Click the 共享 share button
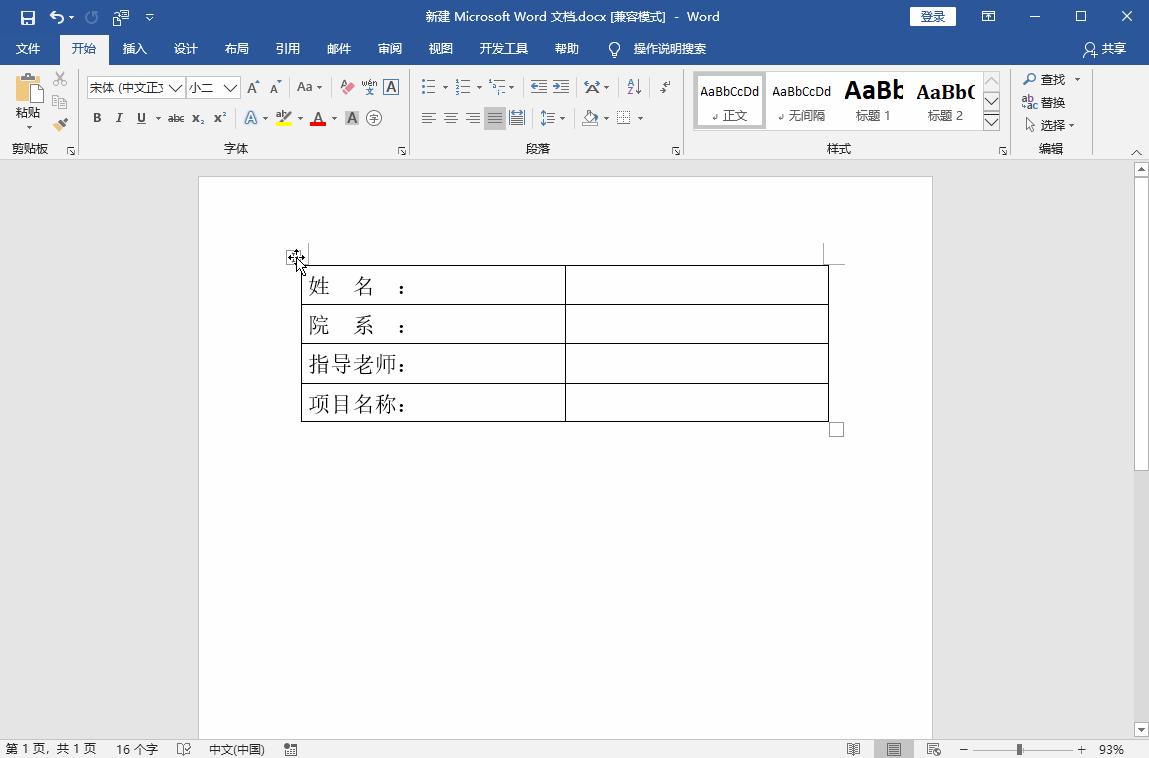The image size is (1149, 758). point(1104,49)
